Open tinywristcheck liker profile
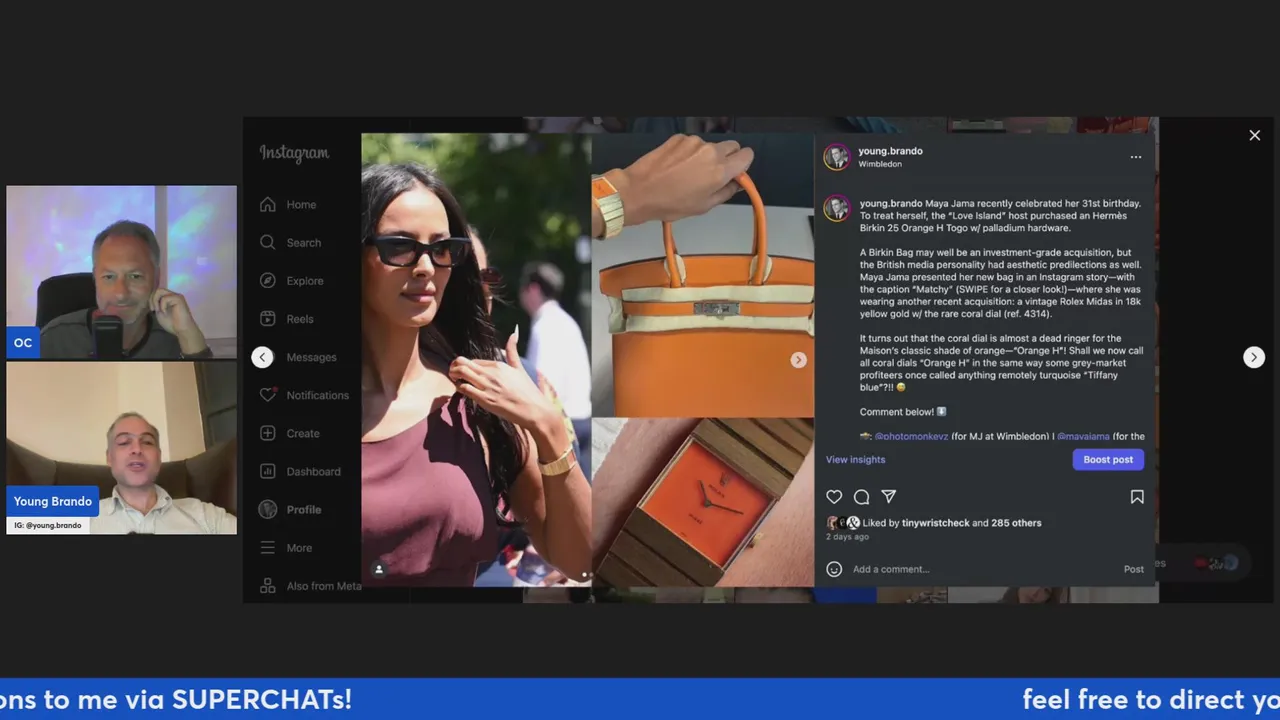The image size is (1280, 720). pos(935,523)
